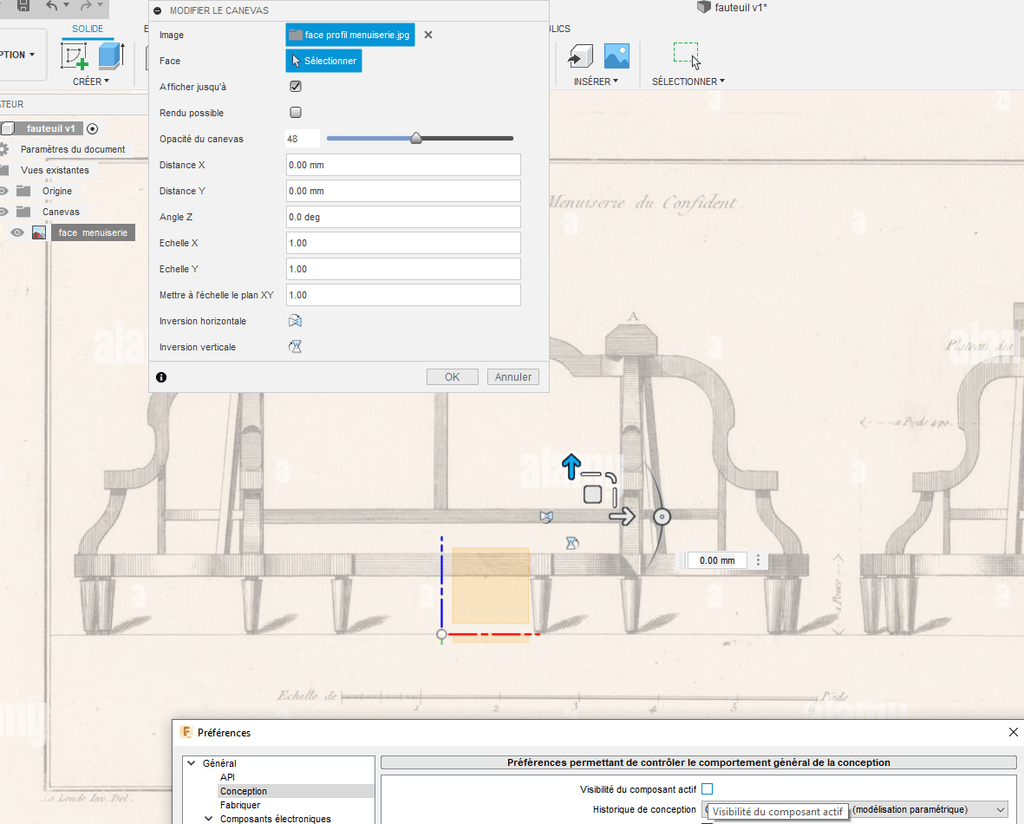Click the Create Sketch icon in the ribbon
The image size is (1024, 824).
(x=74, y=55)
